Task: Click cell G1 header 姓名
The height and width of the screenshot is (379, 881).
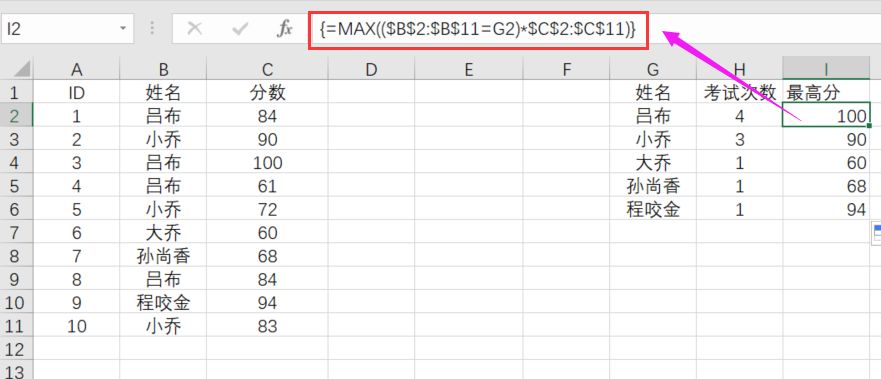Action: pos(653,92)
